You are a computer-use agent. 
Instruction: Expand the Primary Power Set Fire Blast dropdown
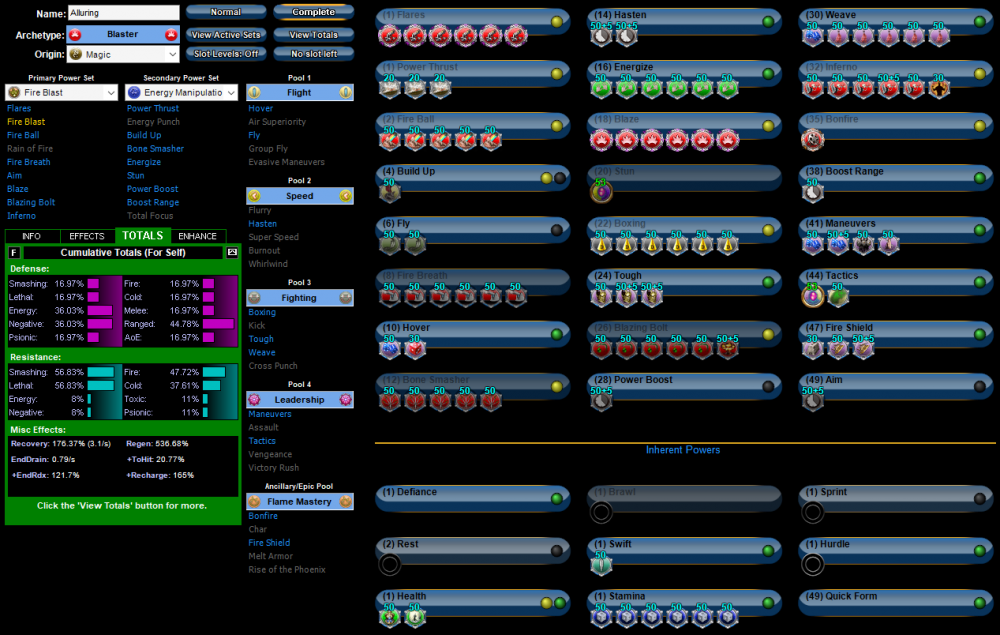[110, 92]
